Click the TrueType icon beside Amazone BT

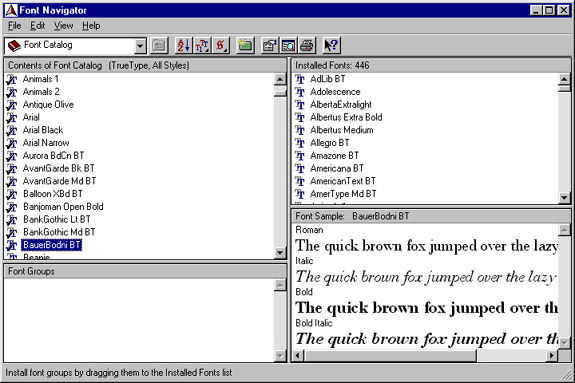point(300,156)
